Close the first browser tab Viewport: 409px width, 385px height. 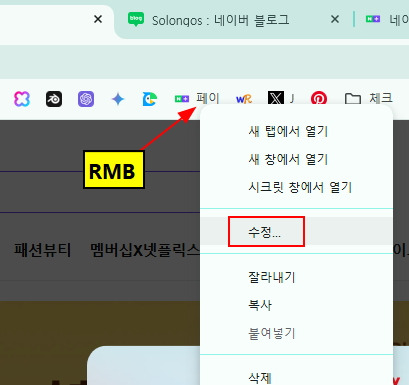tap(98, 19)
